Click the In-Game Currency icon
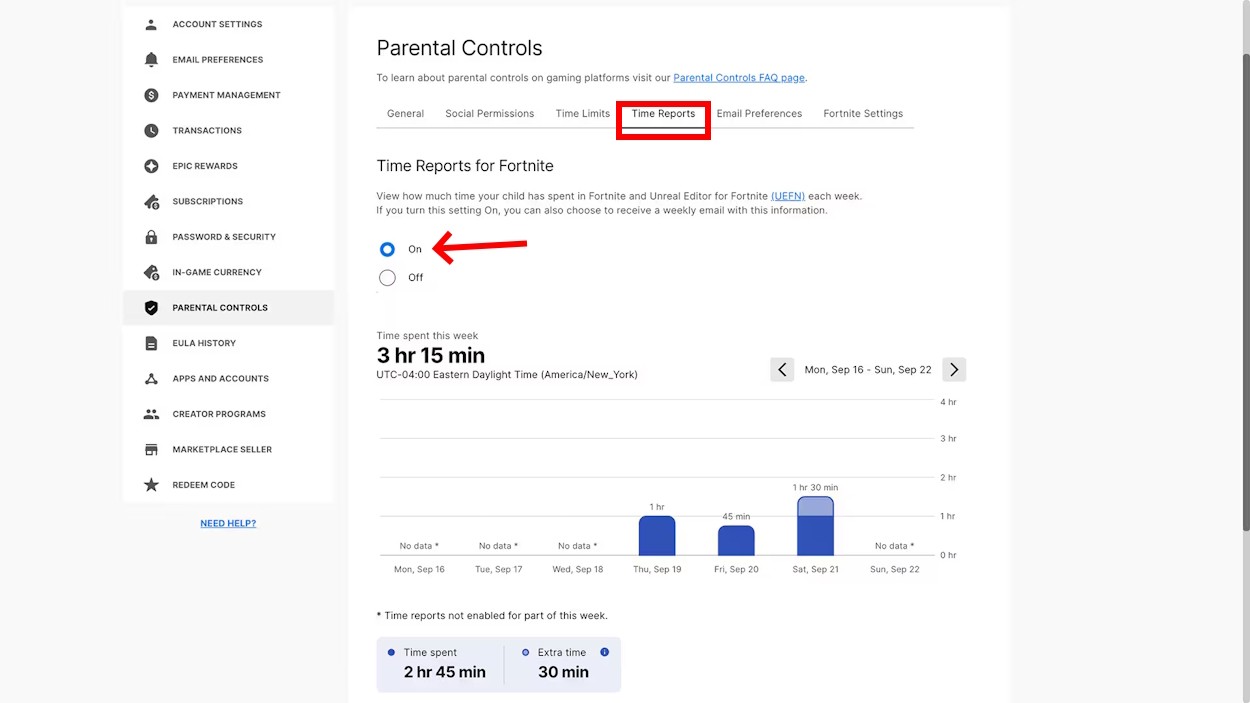Screen dimensions: 1250x703 pos(151,272)
